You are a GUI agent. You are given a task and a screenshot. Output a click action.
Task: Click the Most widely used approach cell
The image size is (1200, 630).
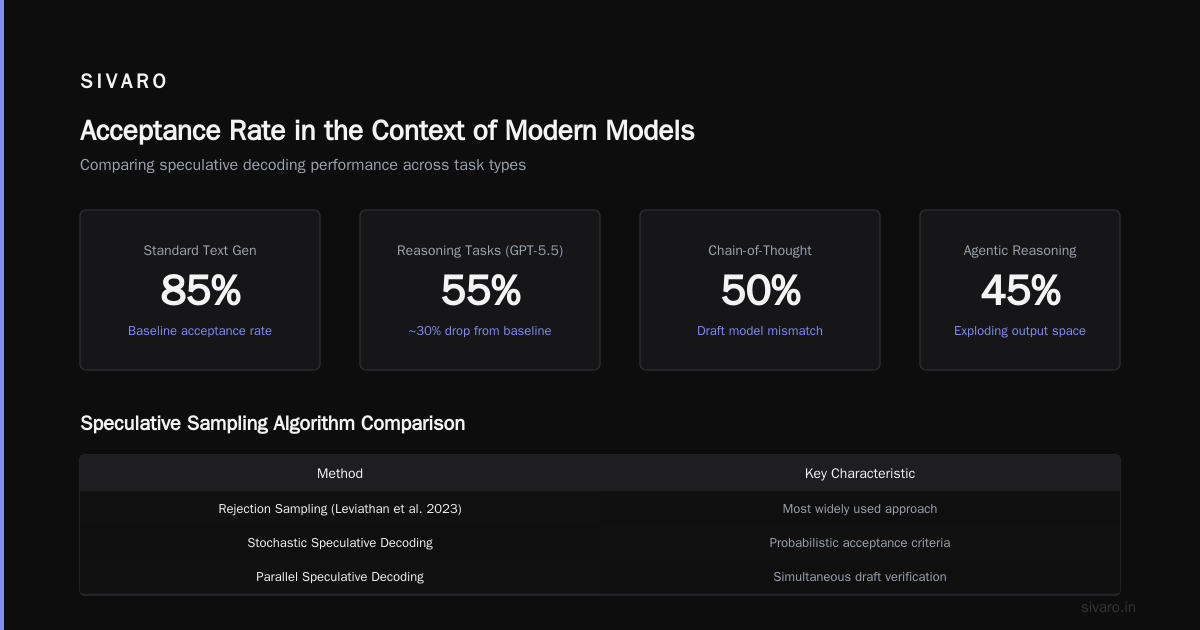pos(860,509)
